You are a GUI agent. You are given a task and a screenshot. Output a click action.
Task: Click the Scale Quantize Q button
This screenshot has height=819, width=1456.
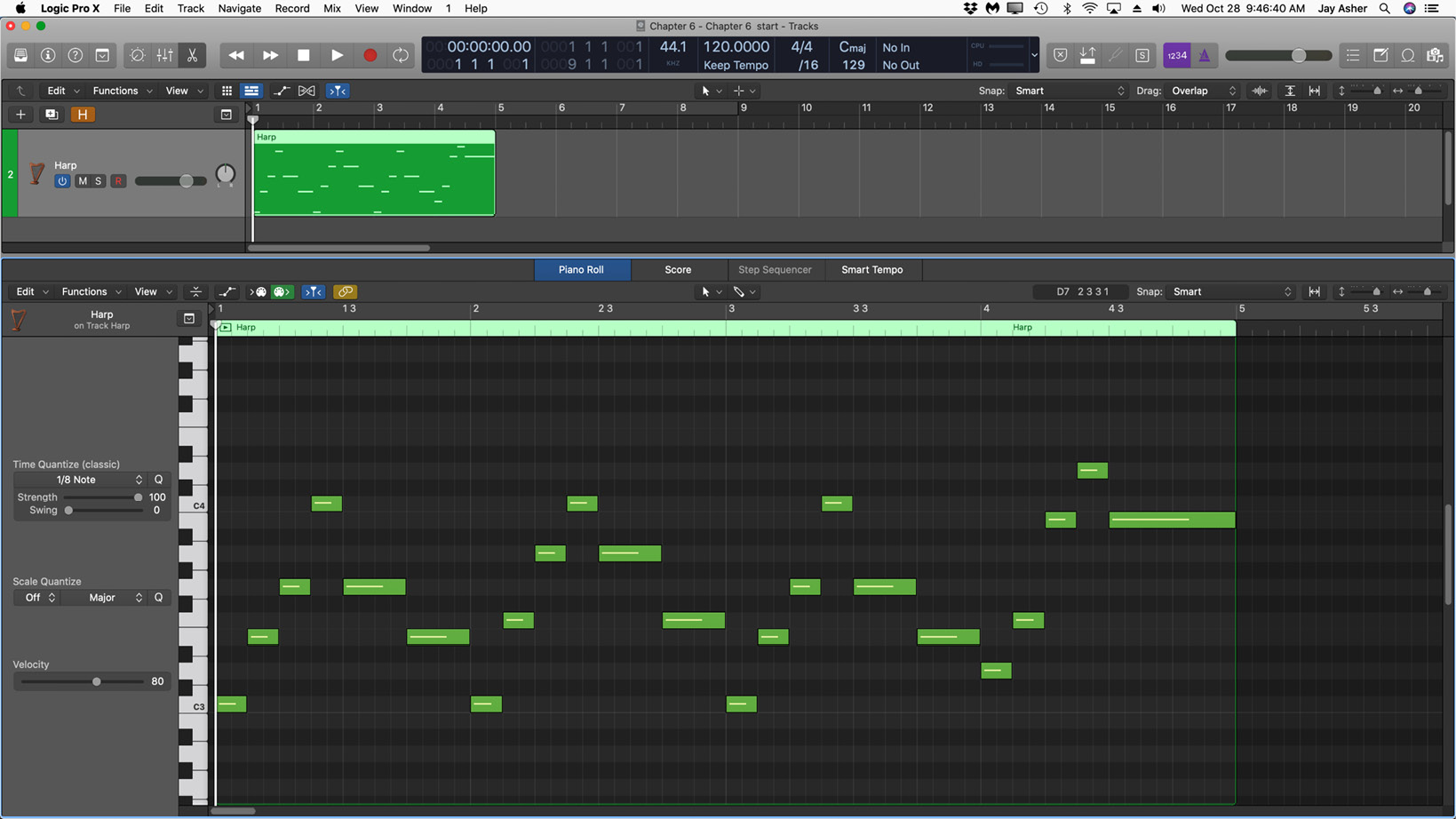pyautogui.click(x=158, y=598)
